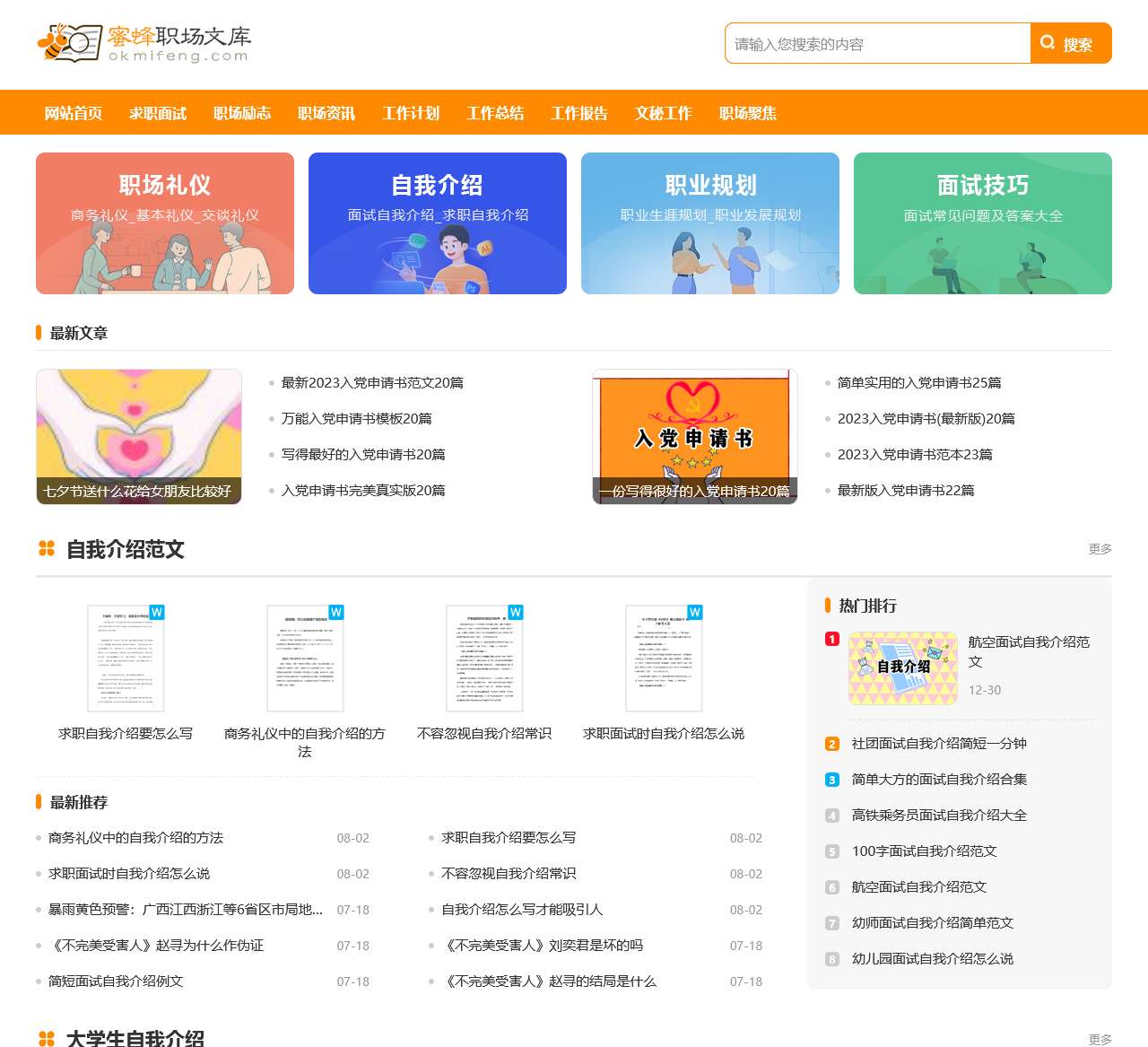Open the 职场聚焦 nav section
The image size is (1148, 1047).
(x=748, y=113)
